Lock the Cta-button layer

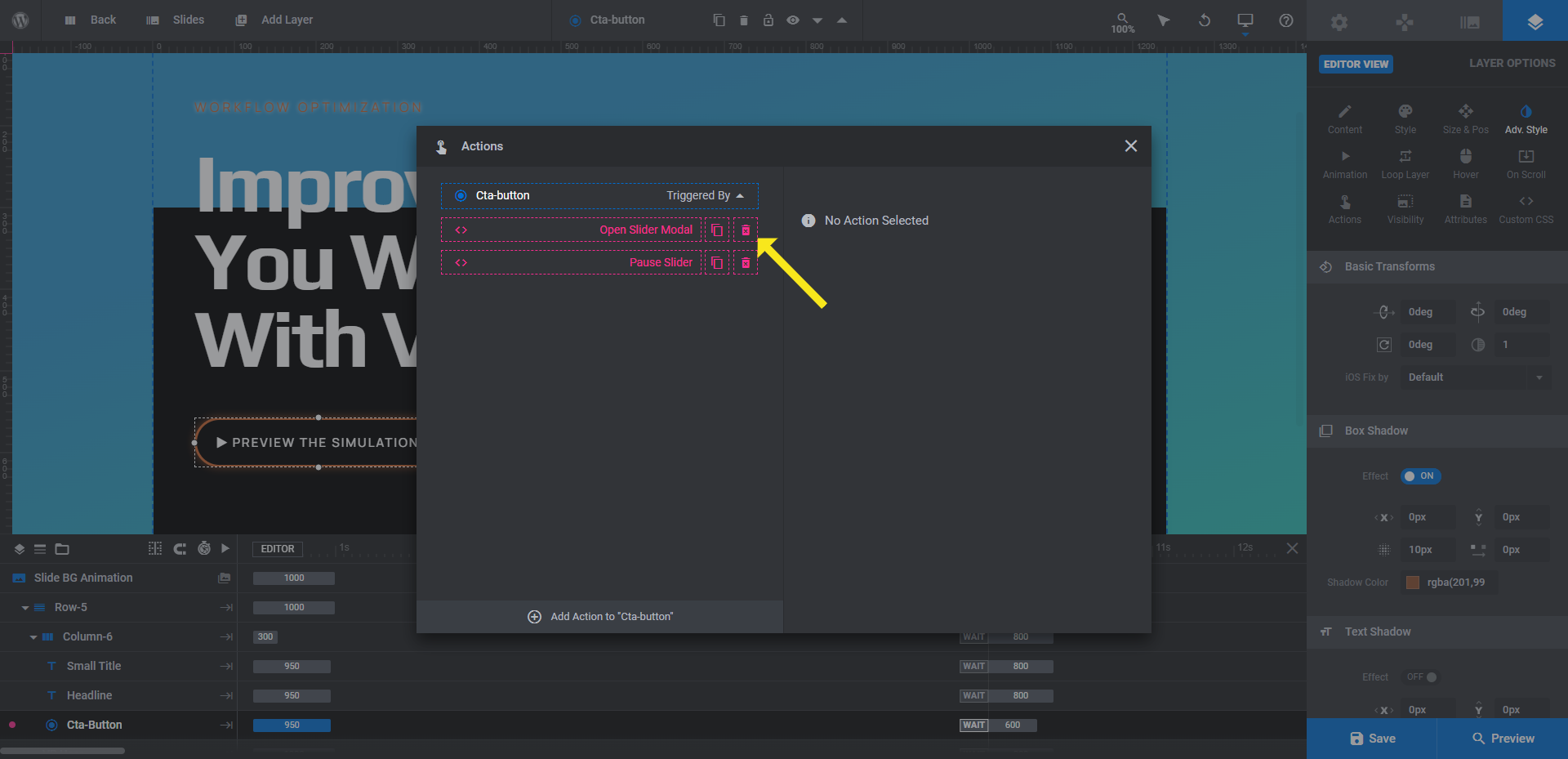coord(768,20)
